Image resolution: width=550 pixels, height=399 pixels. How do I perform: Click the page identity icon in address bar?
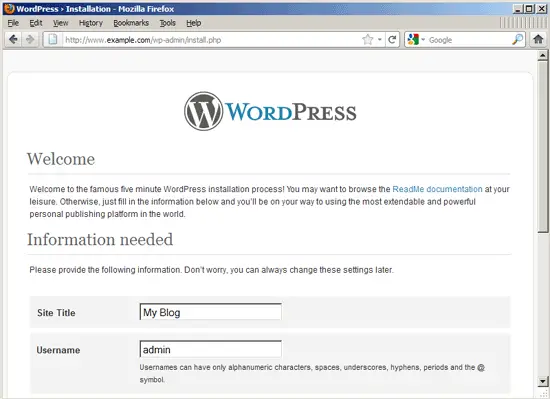pos(53,40)
